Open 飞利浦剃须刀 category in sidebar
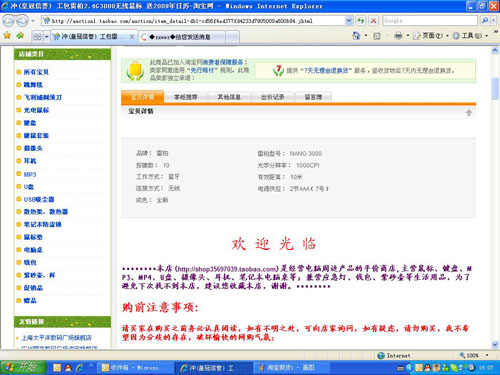Image resolution: width=500 pixels, height=375 pixels. click(x=43, y=97)
